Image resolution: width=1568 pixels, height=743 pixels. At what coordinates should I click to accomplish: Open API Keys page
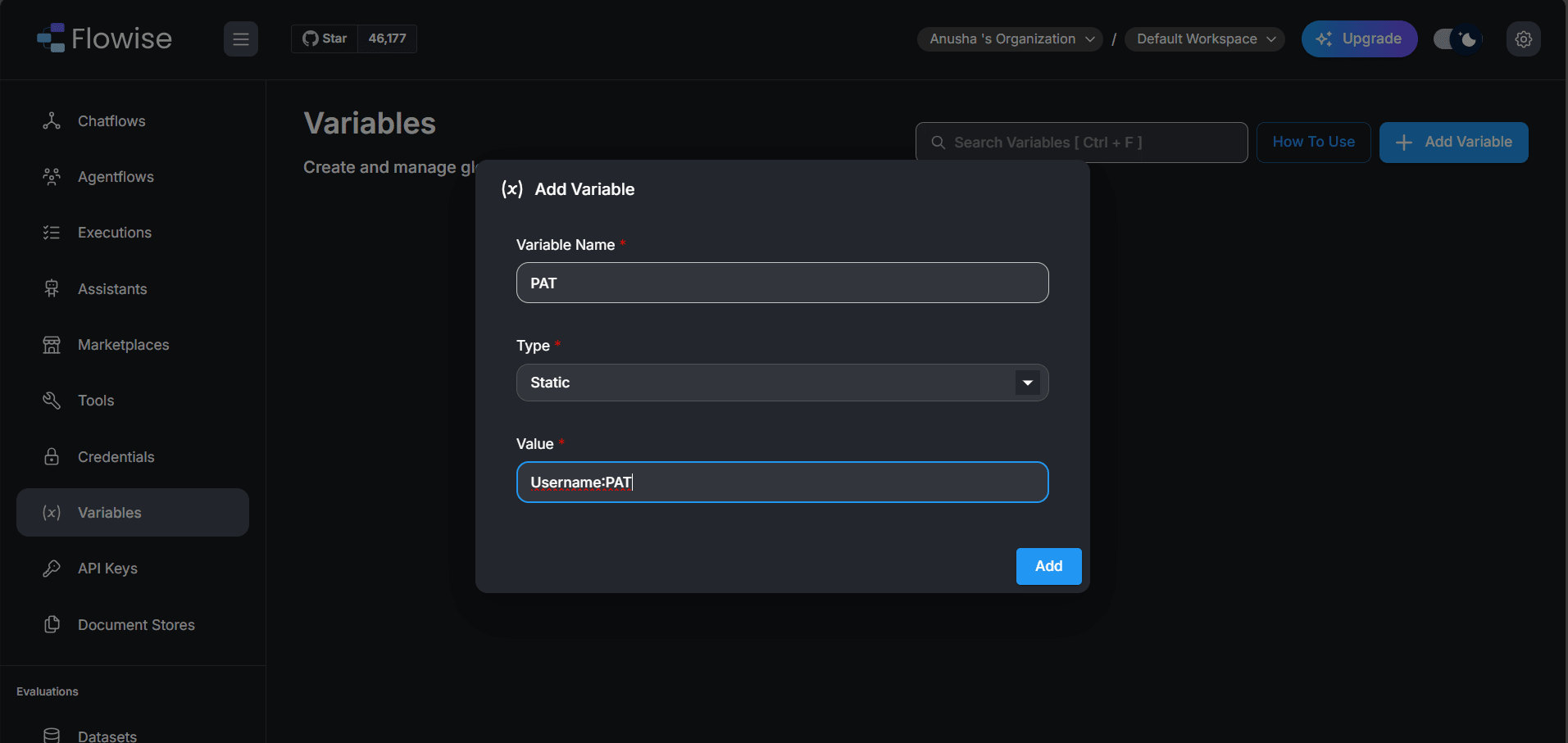[107, 569]
